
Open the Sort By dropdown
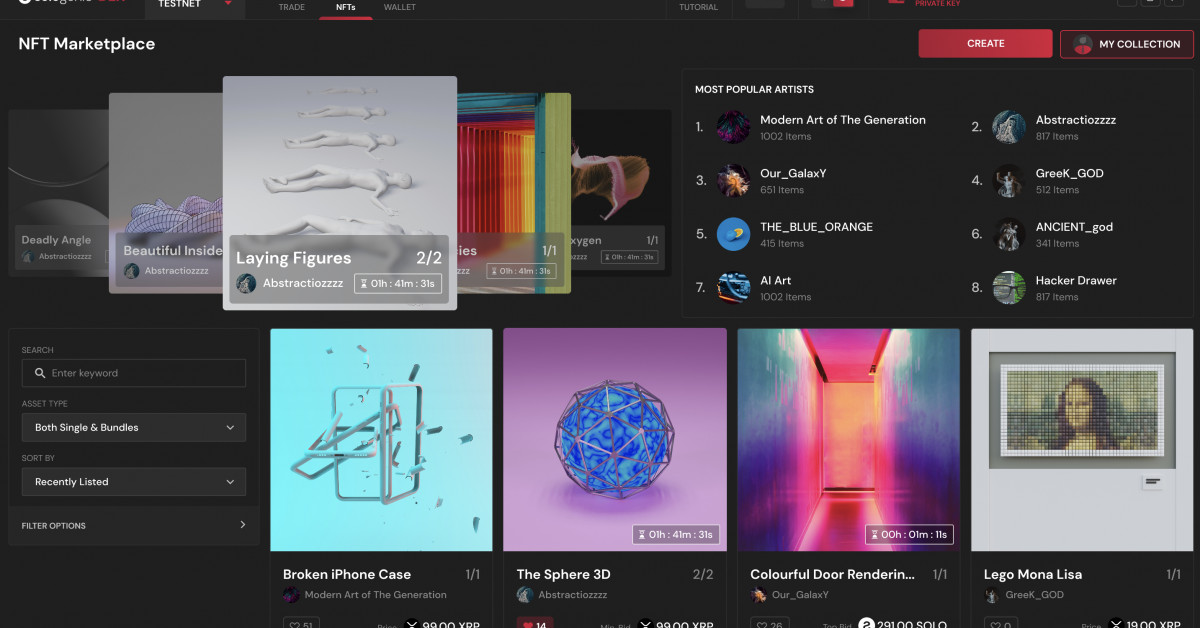click(x=134, y=482)
